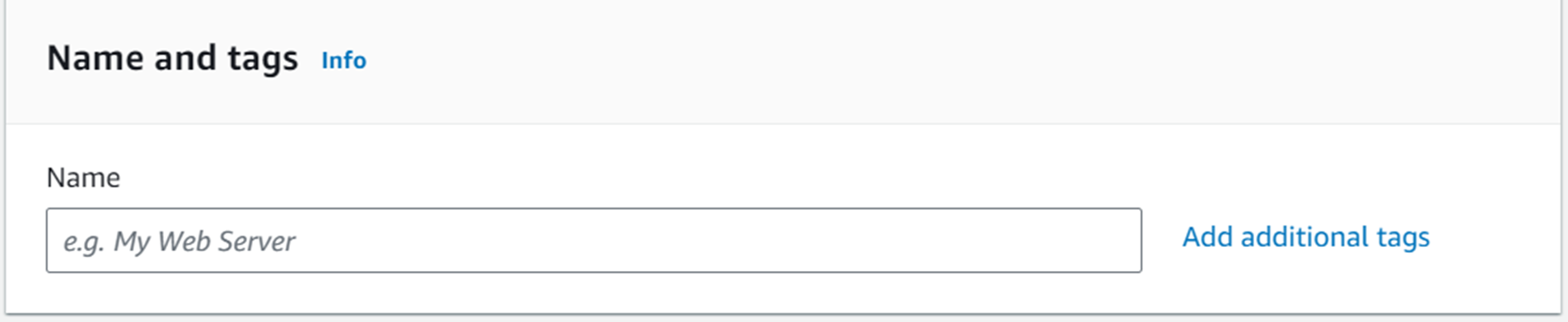Follow the blue Add additional tags text
The image size is (1568, 322).
click(1306, 237)
